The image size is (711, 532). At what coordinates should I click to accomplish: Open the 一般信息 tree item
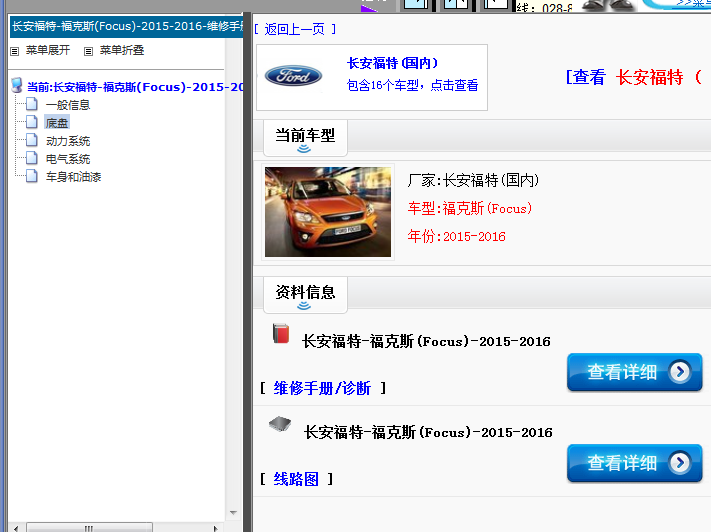tap(68, 105)
